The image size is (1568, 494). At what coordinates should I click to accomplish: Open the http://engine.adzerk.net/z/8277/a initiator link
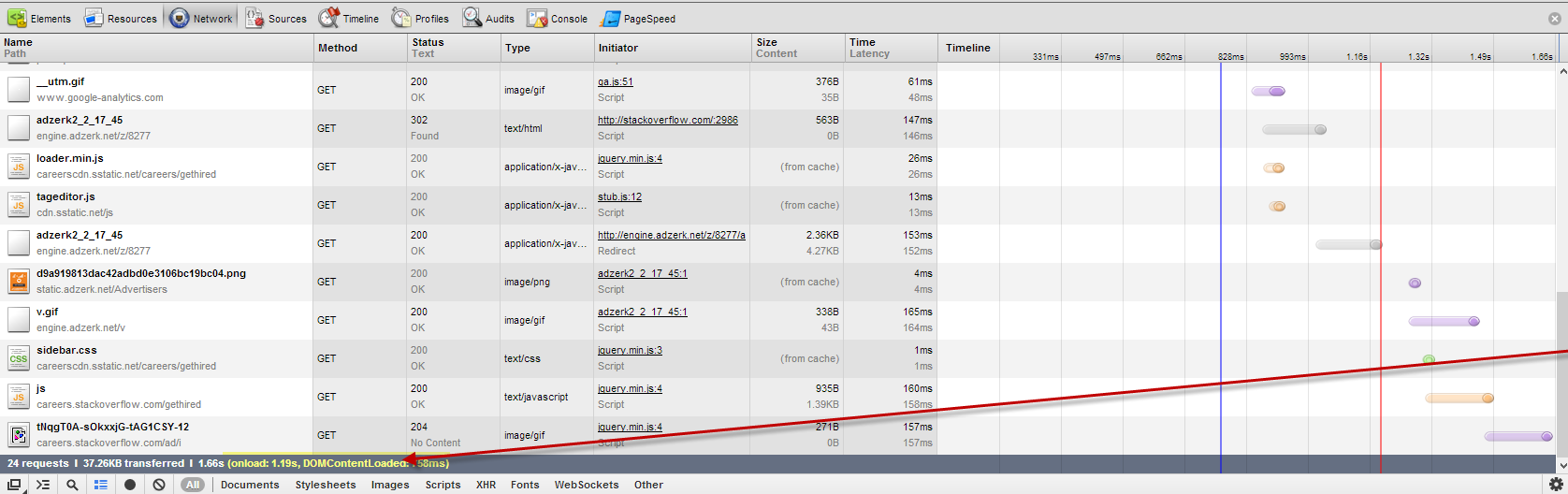coord(672,235)
